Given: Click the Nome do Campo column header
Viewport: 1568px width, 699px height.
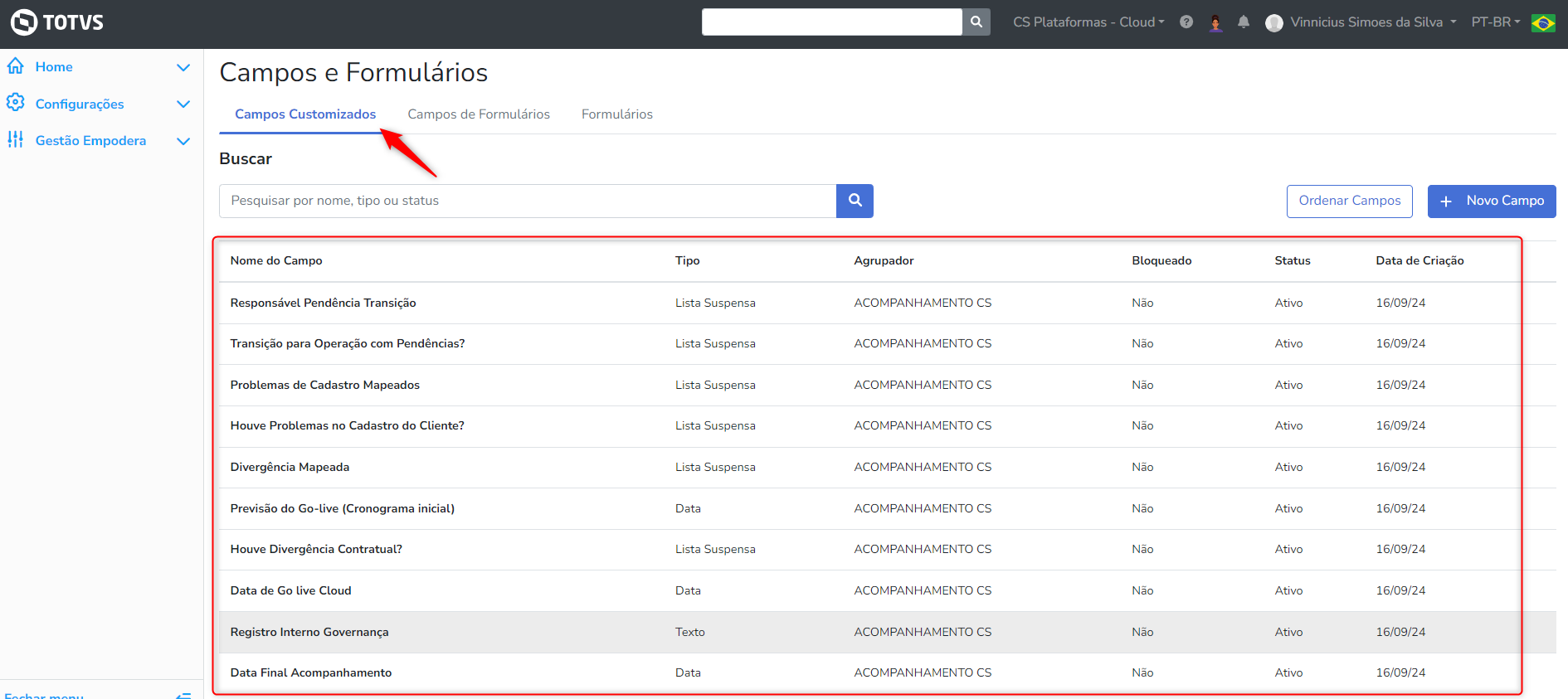Looking at the screenshot, I should (x=276, y=260).
